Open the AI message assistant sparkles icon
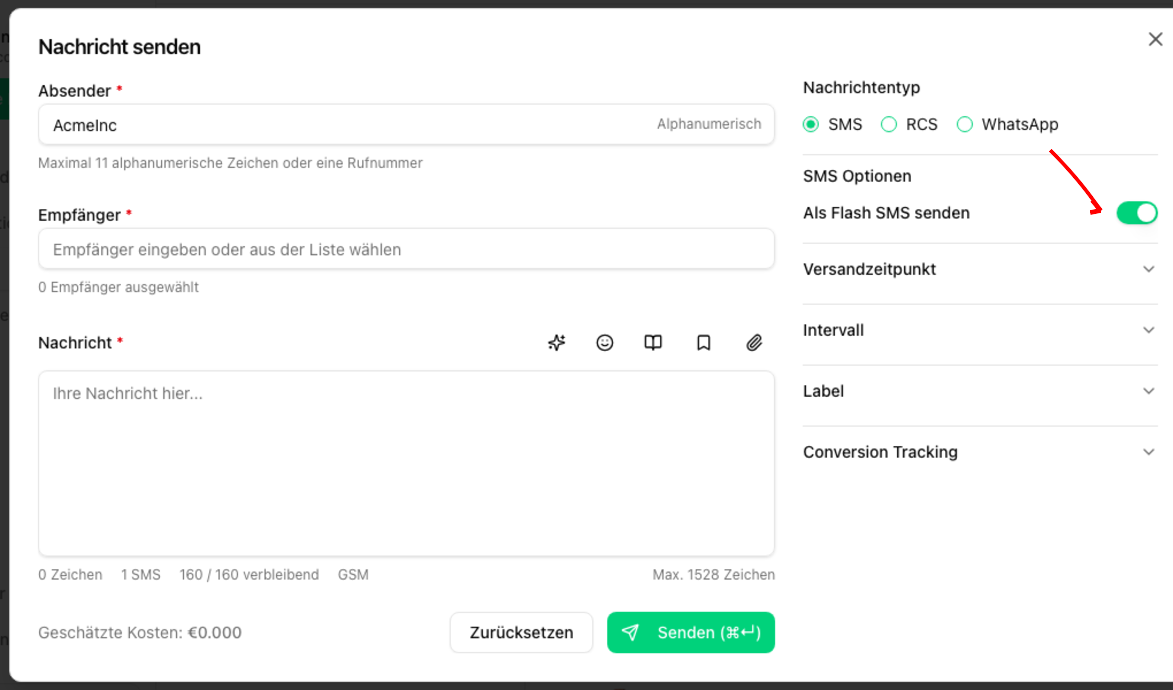Screen dimensions: 1173x690 click(556, 342)
